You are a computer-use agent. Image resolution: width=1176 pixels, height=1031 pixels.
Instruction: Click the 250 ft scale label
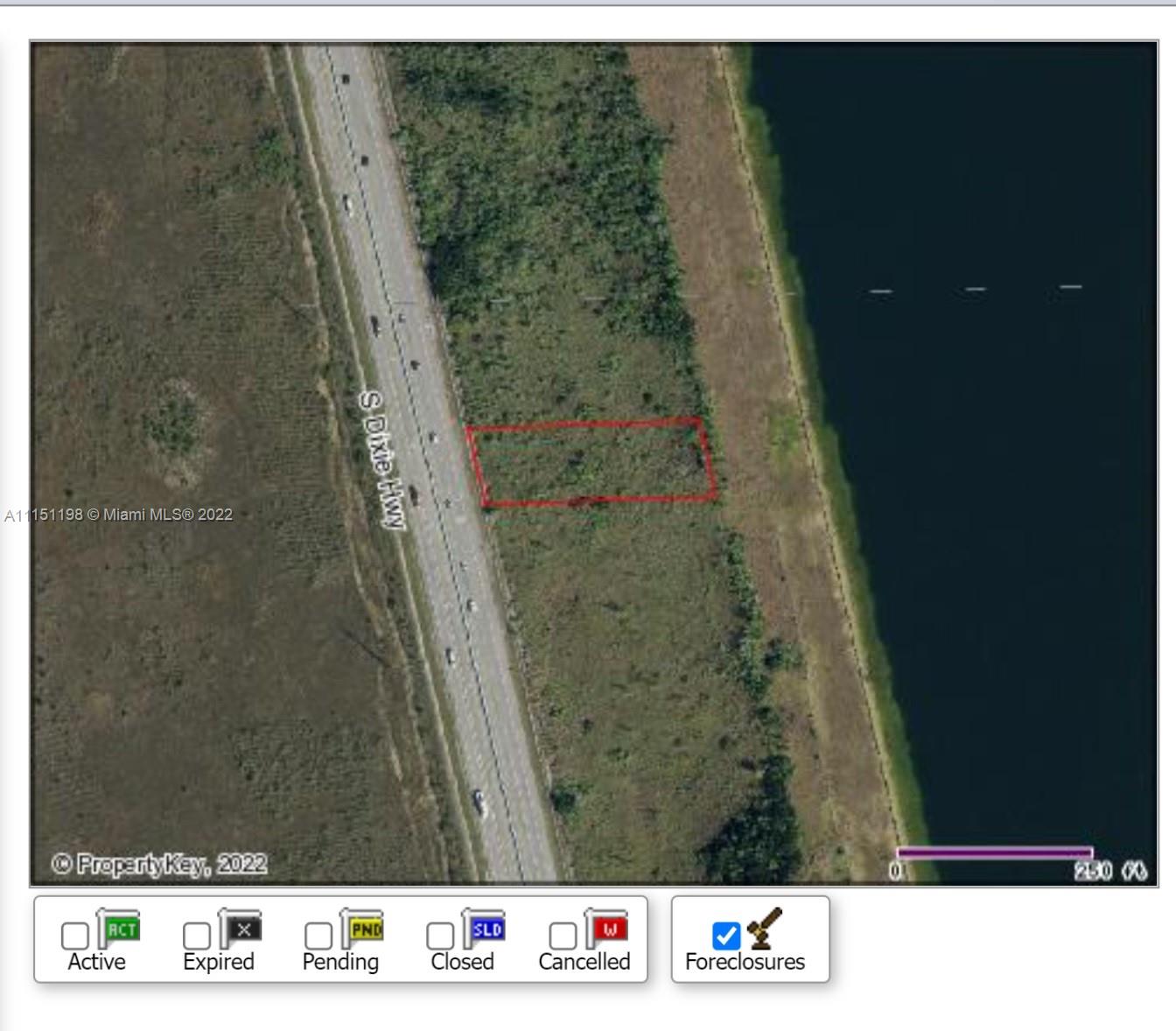point(1109,872)
